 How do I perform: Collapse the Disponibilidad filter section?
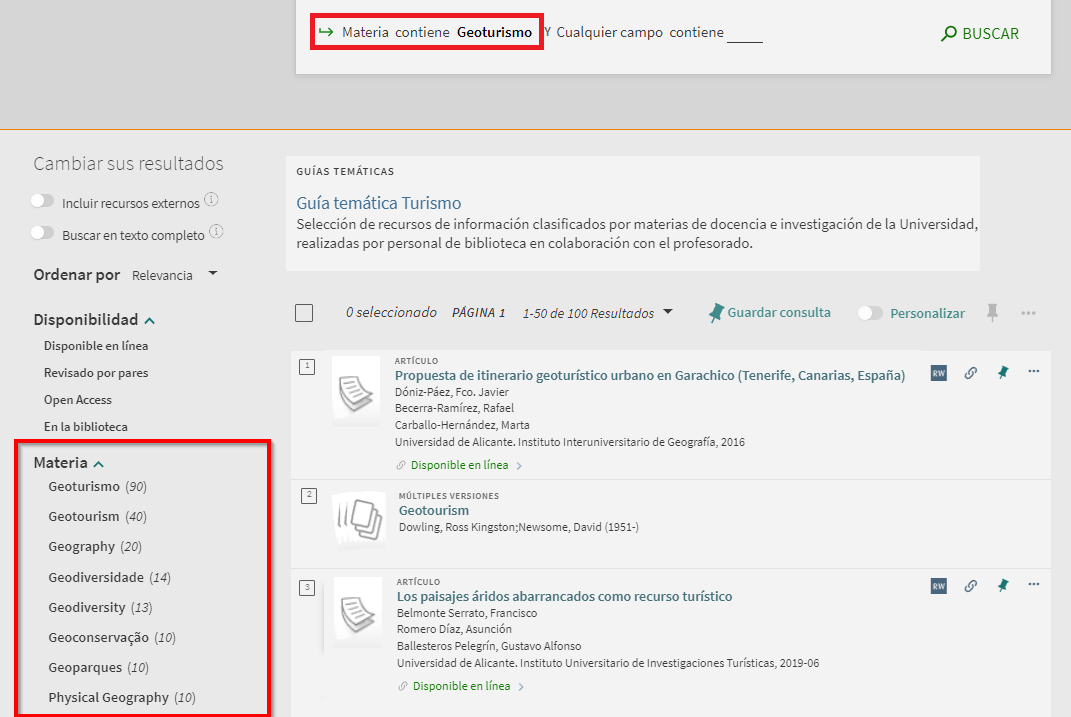[150, 321]
